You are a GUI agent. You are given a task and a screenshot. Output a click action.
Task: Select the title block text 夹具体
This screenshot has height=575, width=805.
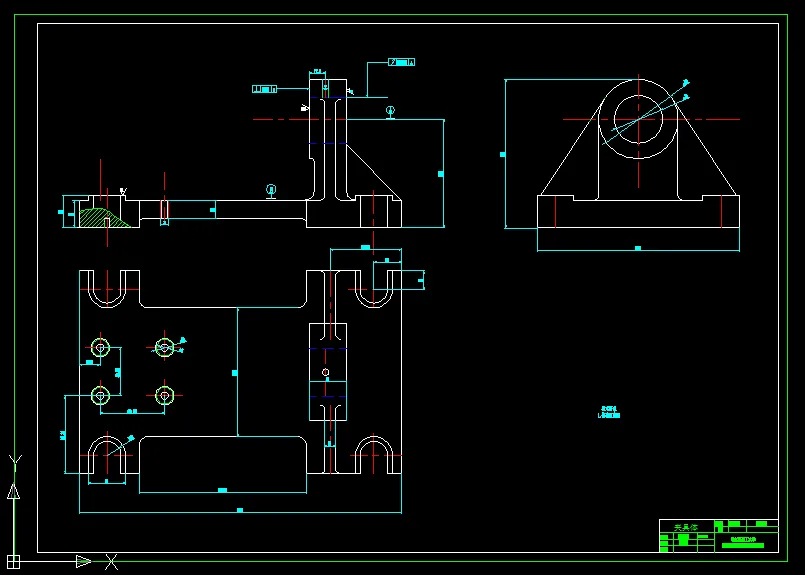686,527
